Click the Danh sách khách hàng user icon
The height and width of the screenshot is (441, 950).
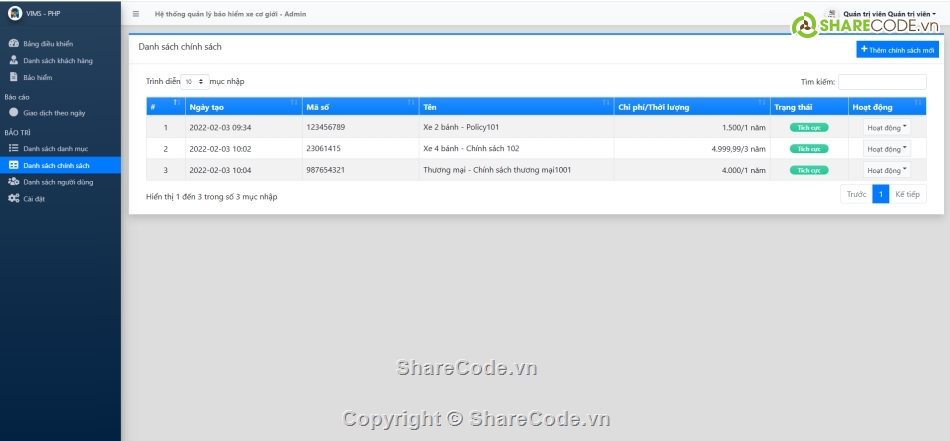(13, 60)
